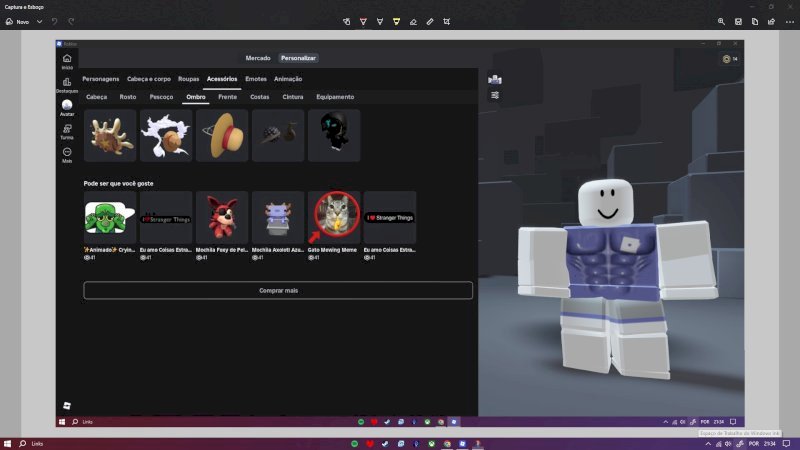Undo the last annotation
Image resolution: width=800 pixels, height=450 pixels.
tap(55, 22)
